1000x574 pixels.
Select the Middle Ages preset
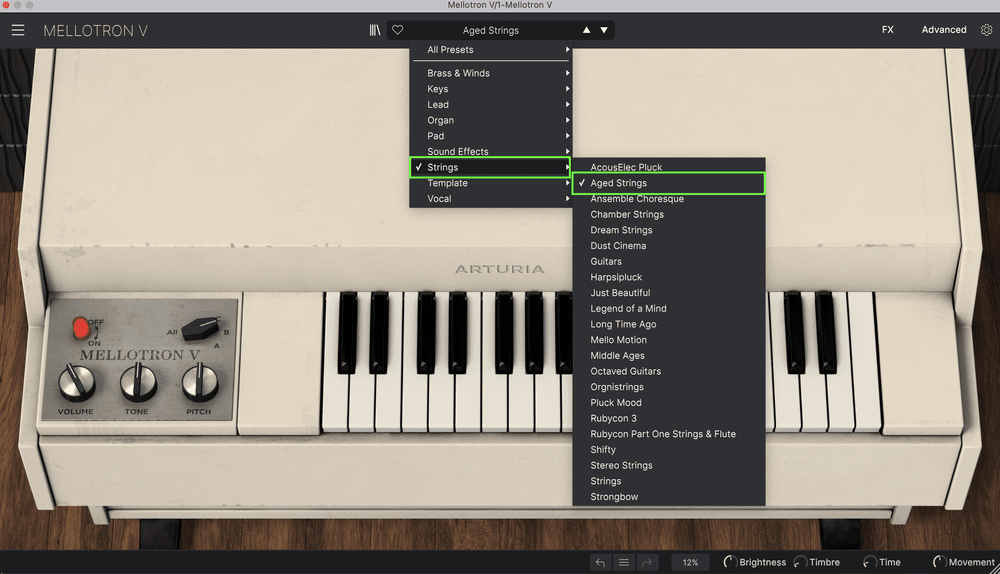pyautogui.click(x=668, y=355)
